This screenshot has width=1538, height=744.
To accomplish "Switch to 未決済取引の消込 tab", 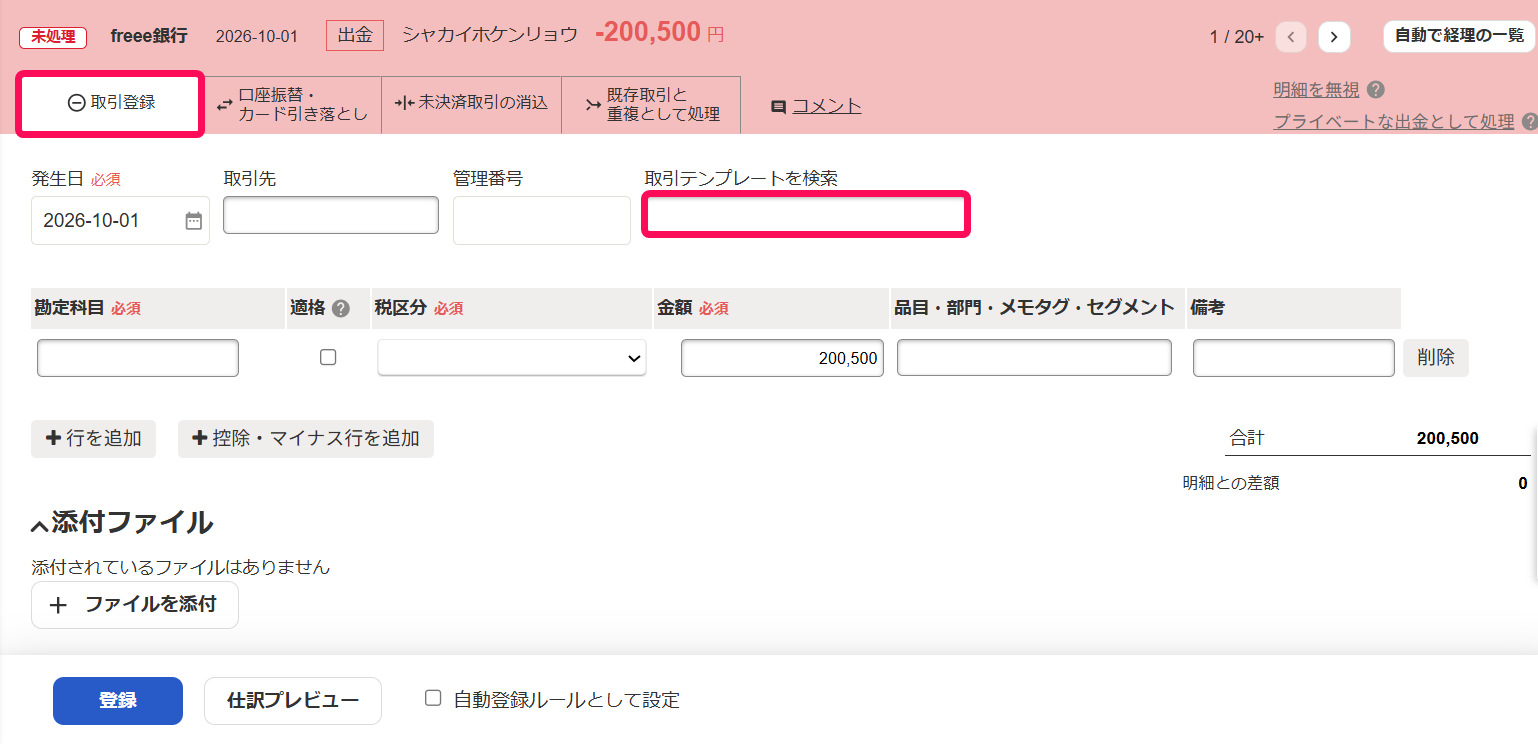I will click(471, 105).
